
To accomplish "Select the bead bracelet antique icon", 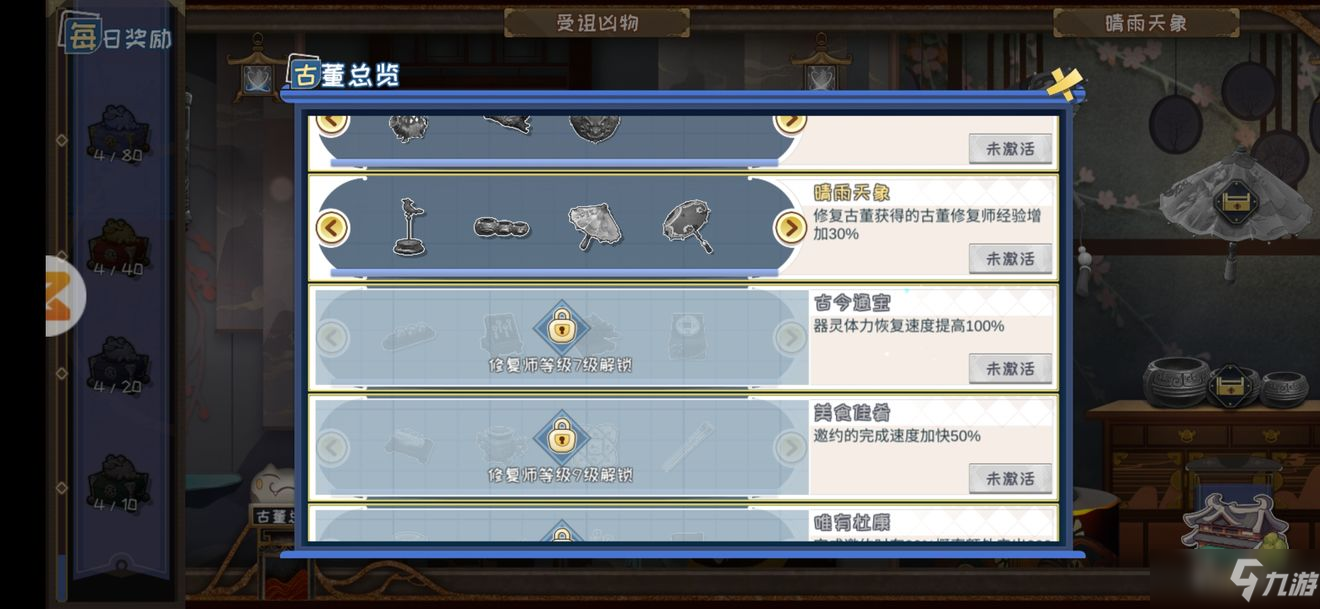I will pyautogui.click(x=502, y=226).
